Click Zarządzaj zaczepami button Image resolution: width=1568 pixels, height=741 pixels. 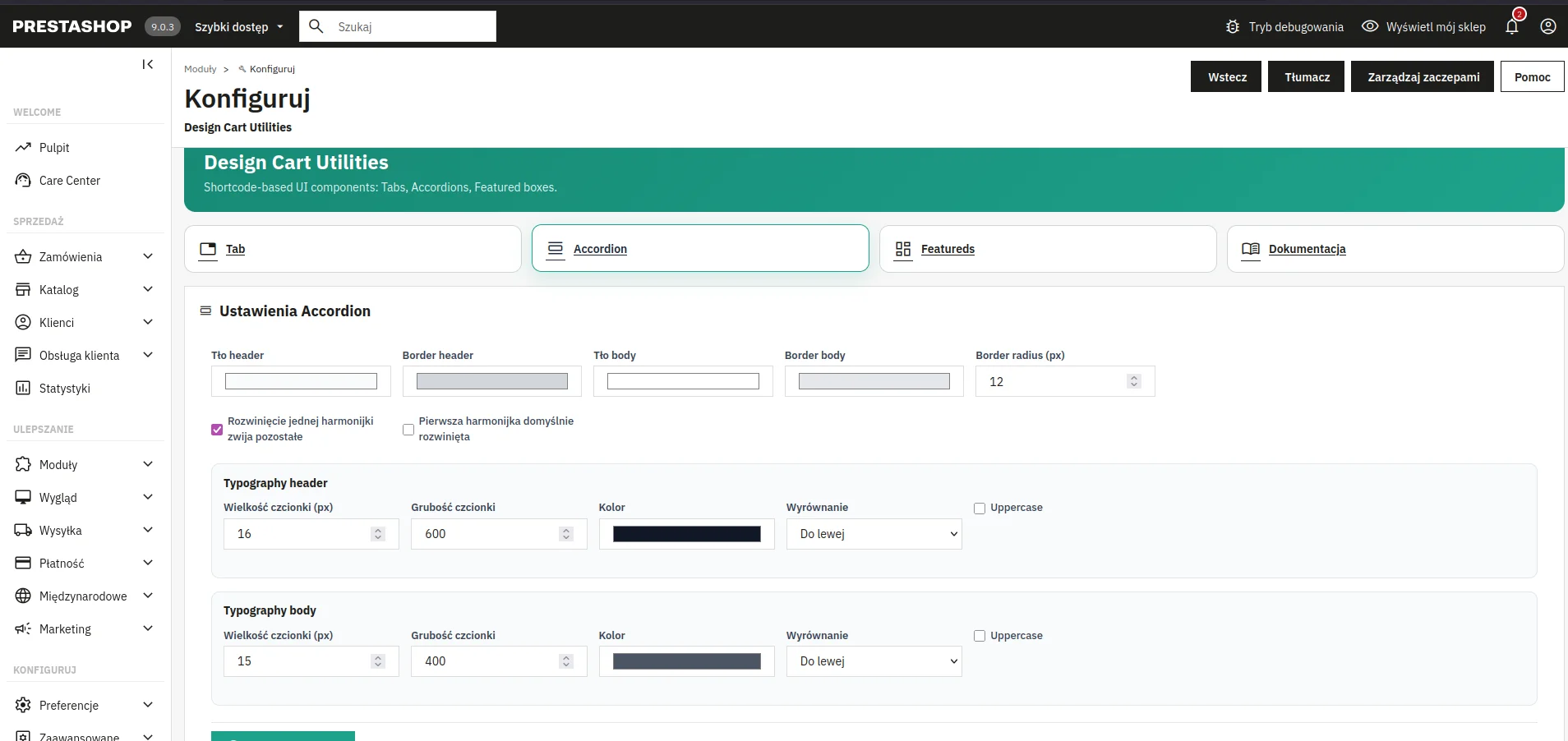tap(1423, 76)
